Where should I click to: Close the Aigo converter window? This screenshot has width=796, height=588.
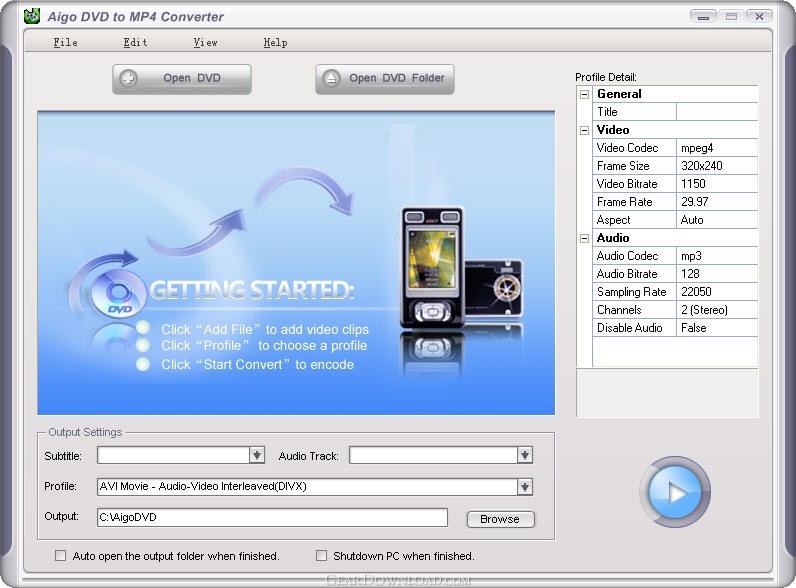coord(757,16)
